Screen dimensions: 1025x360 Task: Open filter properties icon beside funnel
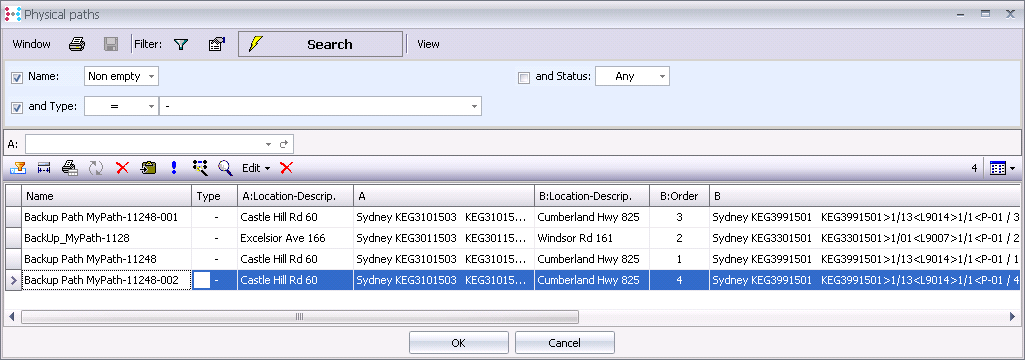tap(216, 44)
